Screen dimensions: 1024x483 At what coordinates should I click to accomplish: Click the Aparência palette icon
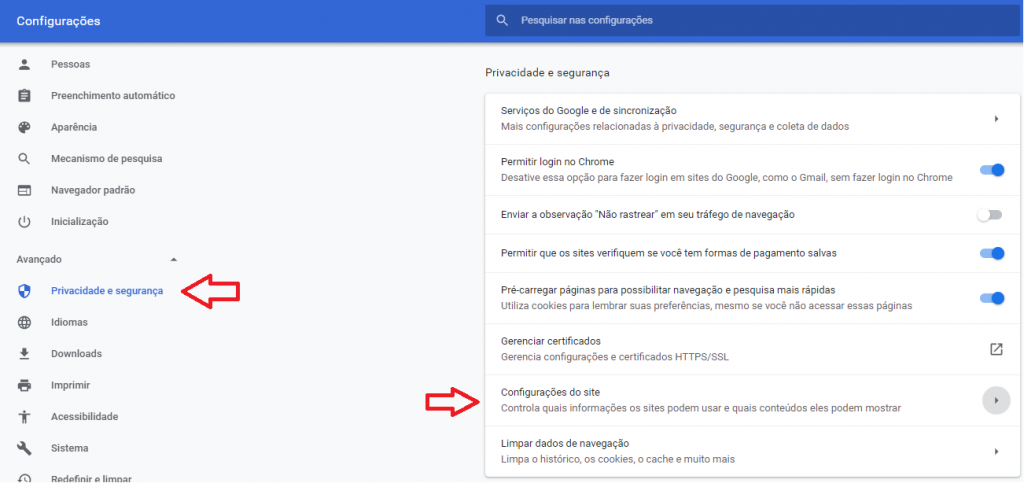(x=24, y=127)
